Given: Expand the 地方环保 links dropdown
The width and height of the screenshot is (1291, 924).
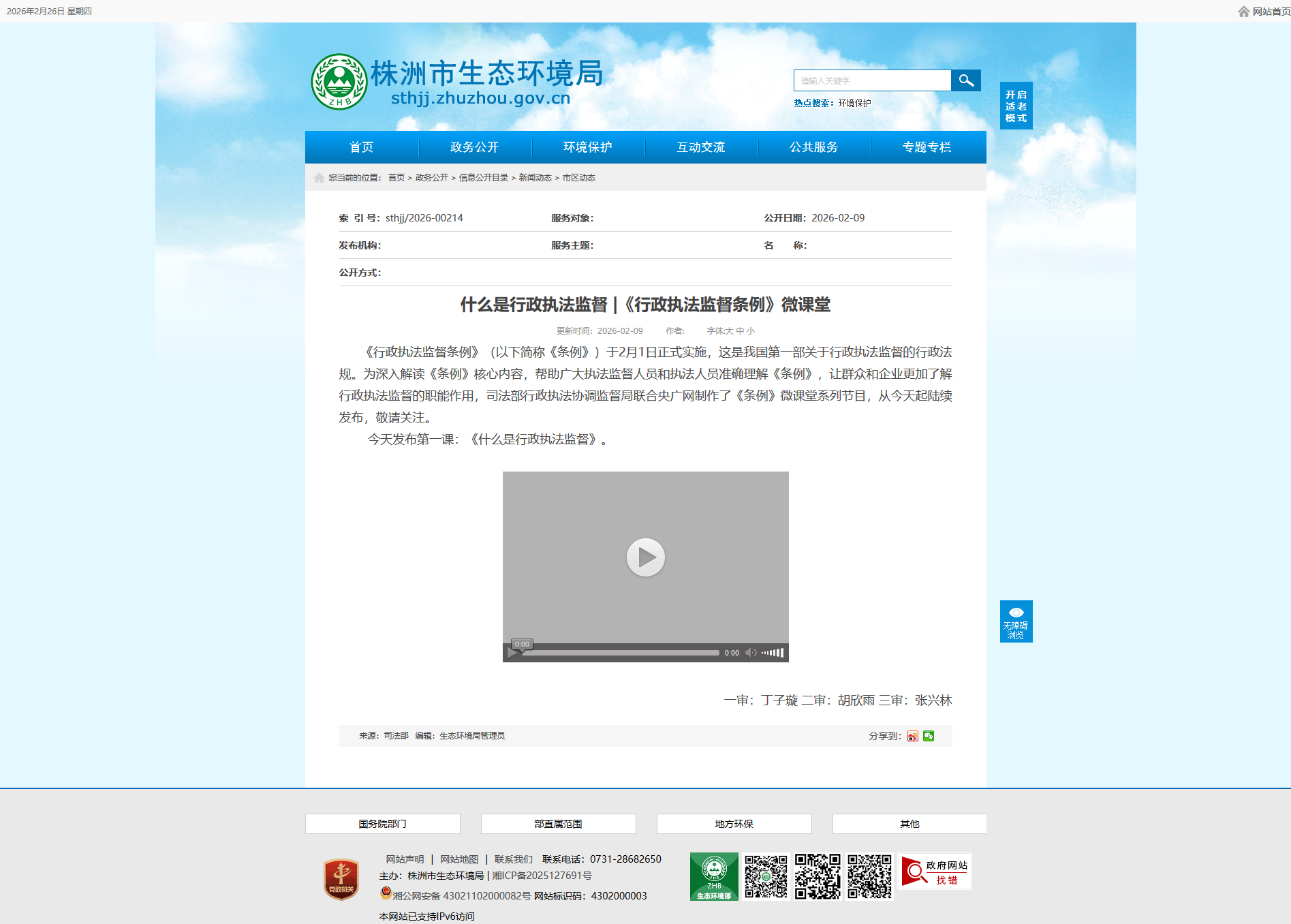Looking at the screenshot, I should pyautogui.click(x=734, y=824).
